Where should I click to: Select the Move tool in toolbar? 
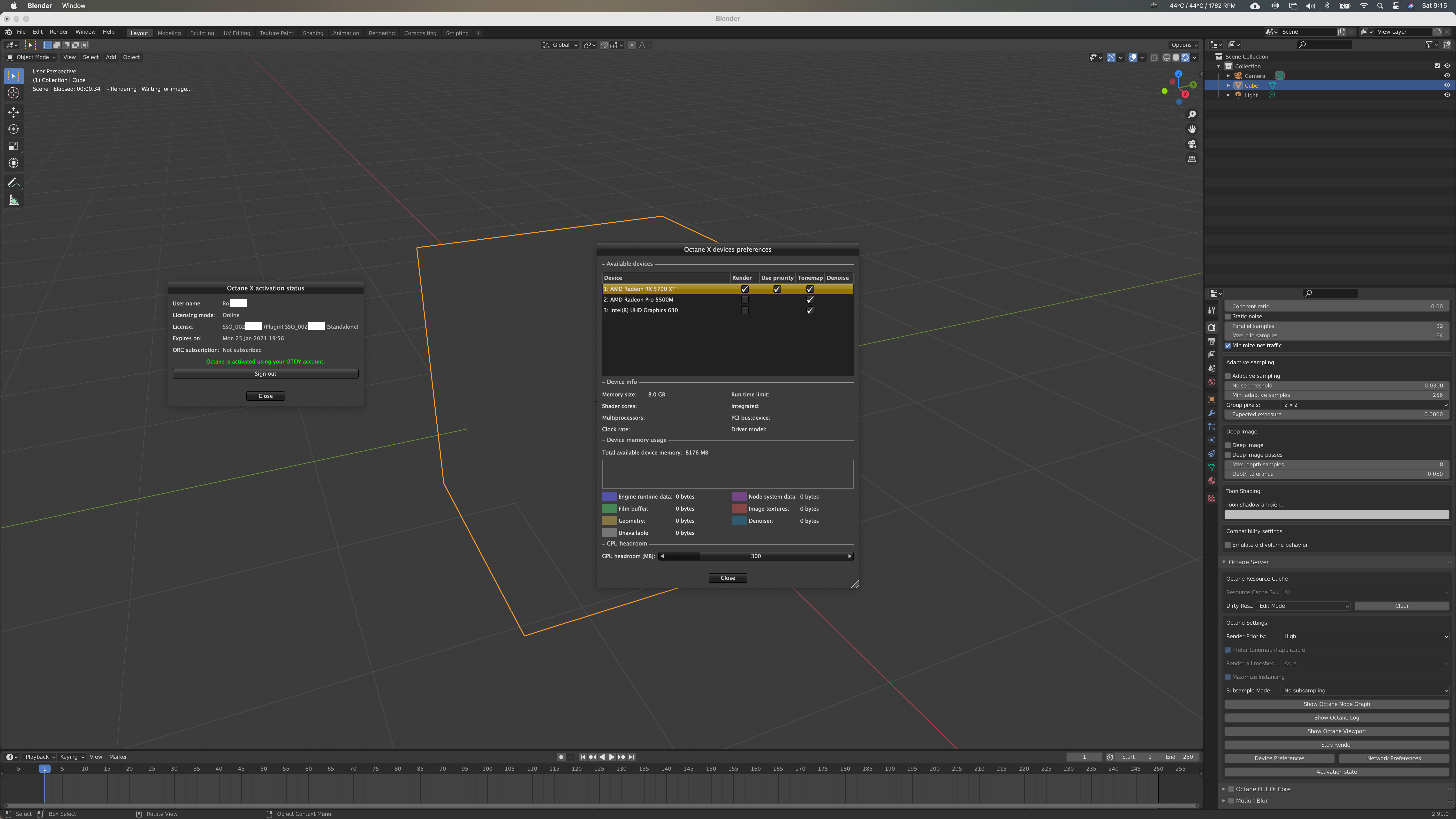click(14, 112)
